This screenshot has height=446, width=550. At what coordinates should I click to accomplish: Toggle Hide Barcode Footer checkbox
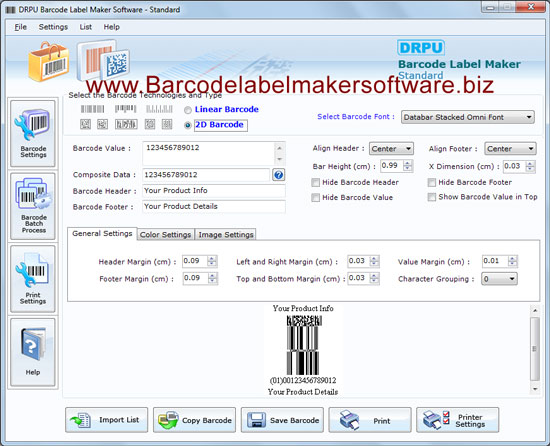[432, 182]
